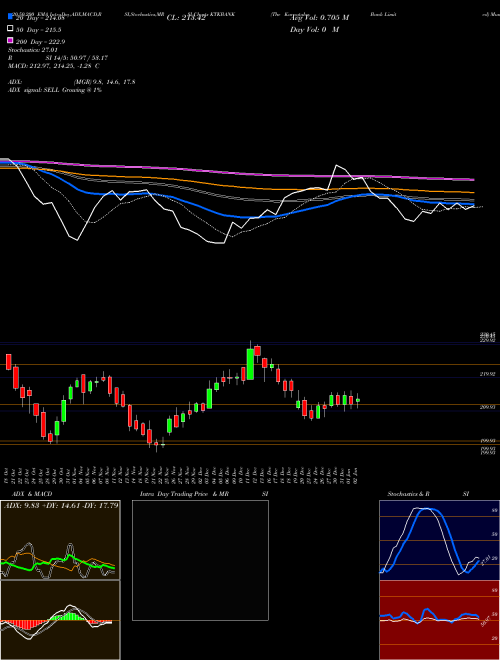
Task: Click the 'Stochastics: 27.01' reading
Action: tap(33, 50)
